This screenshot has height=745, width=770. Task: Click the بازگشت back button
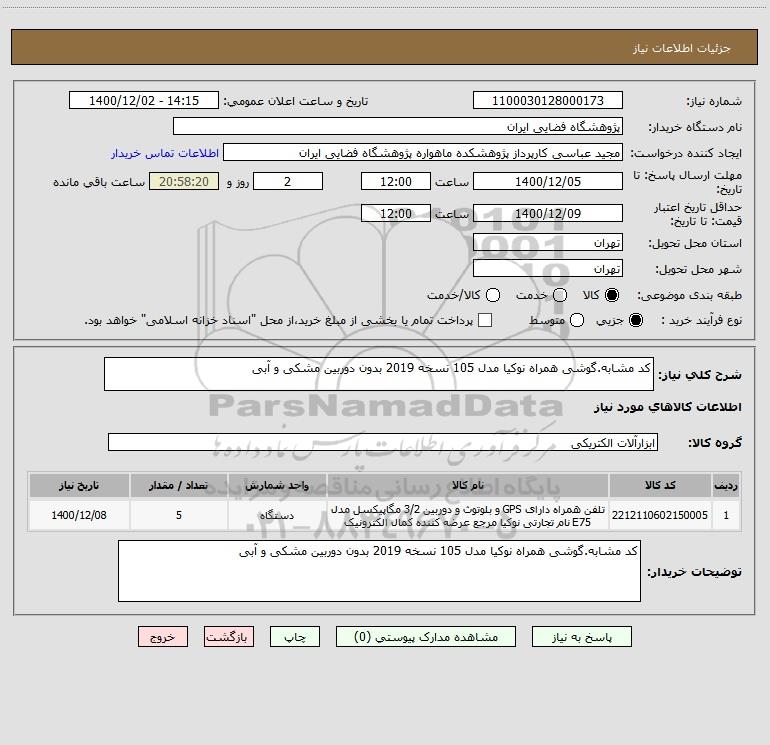pos(229,637)
